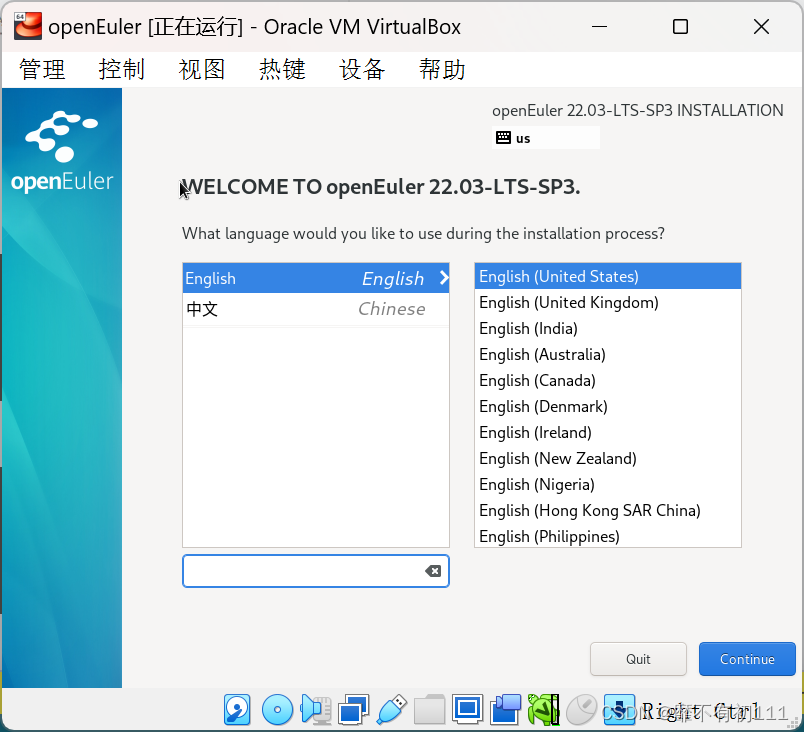Select English (Philippines) locale

pos(608,536)
